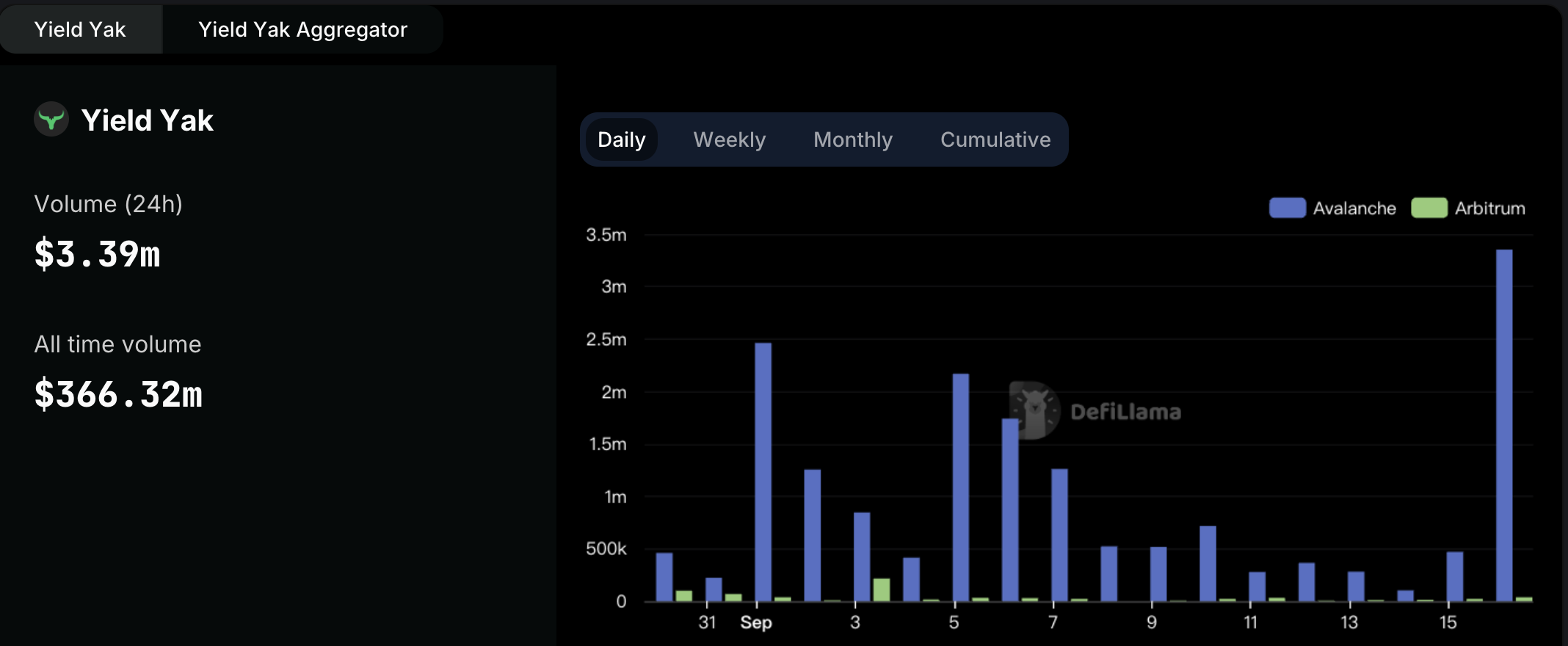The image size is (1568, 646).
Task: Click the green Arbitrum bar at the 3 tick
Action: 881,589
